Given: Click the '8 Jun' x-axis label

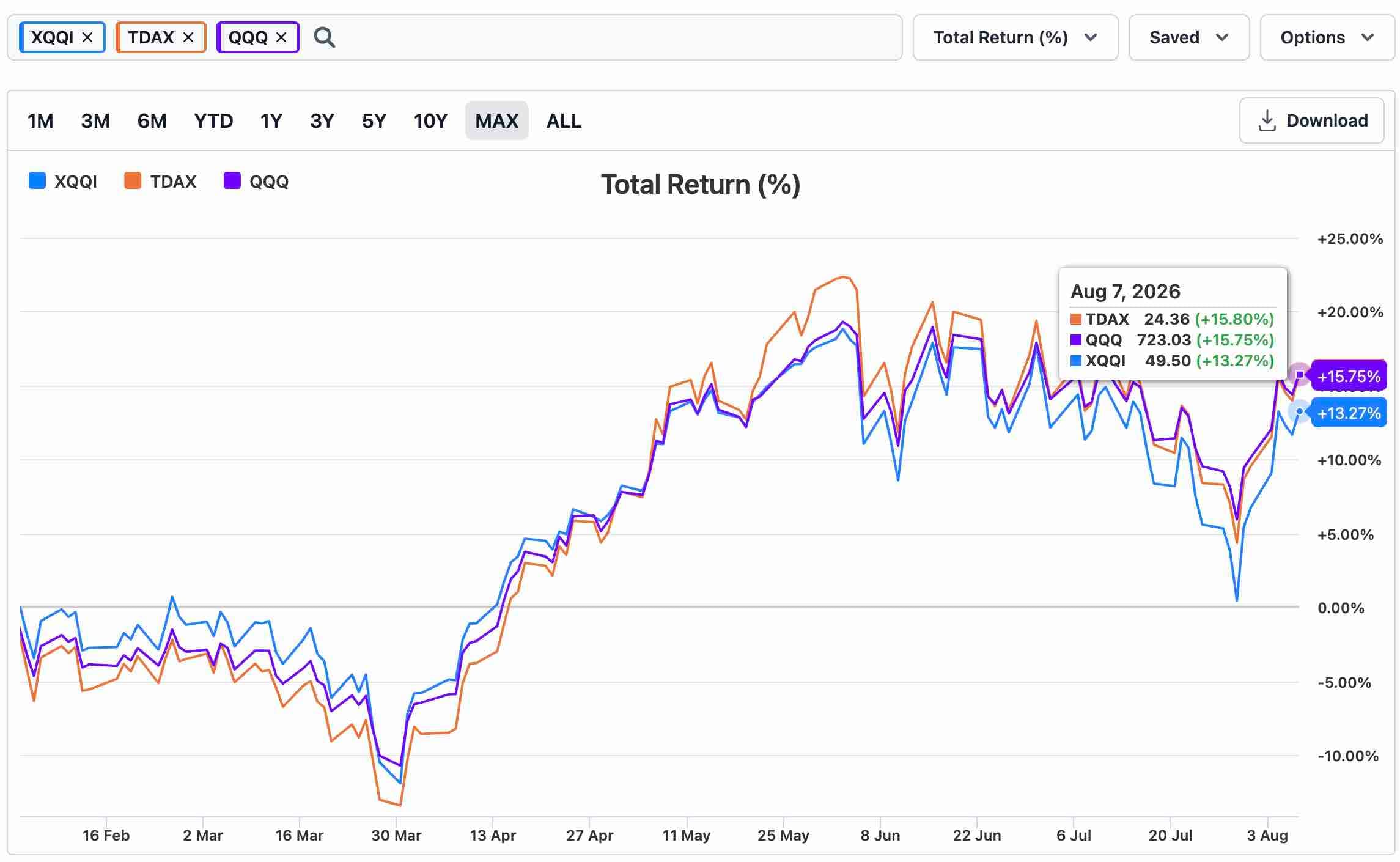Looking at the screenshot, I should click(x=880, y=835).
